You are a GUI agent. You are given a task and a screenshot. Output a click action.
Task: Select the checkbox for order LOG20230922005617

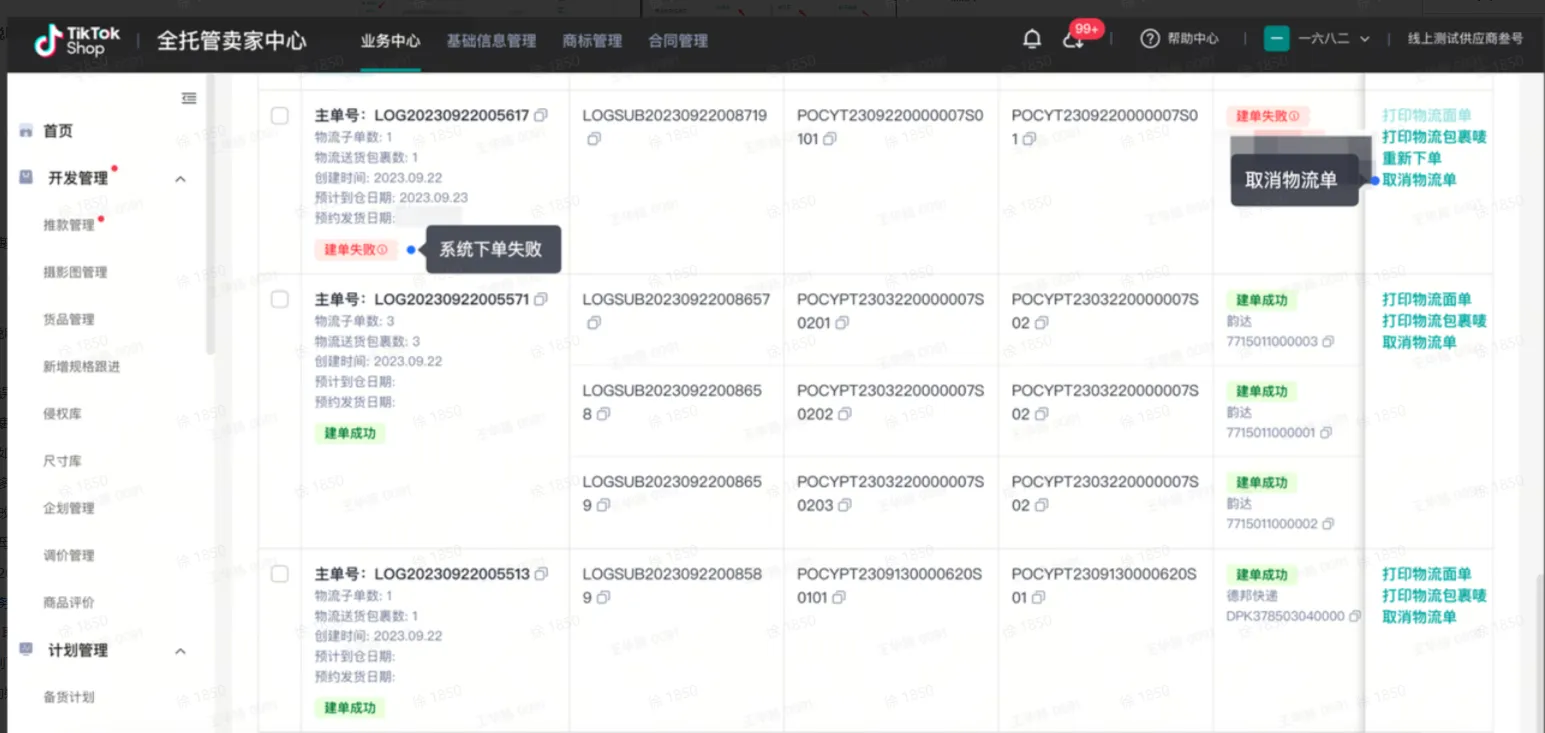[280, 116]
